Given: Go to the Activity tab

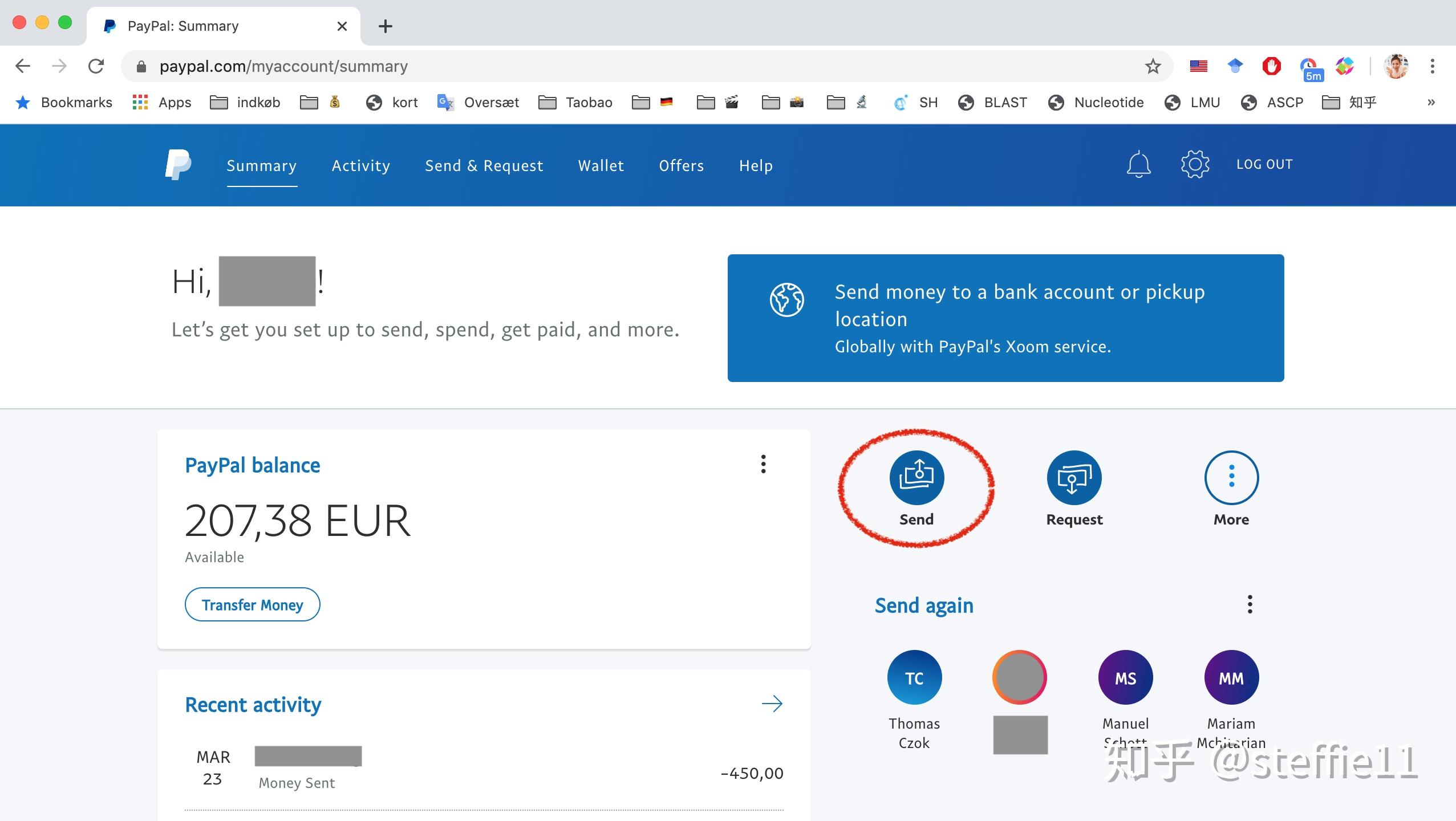Looking at the screenshot, I should [361, 166].
